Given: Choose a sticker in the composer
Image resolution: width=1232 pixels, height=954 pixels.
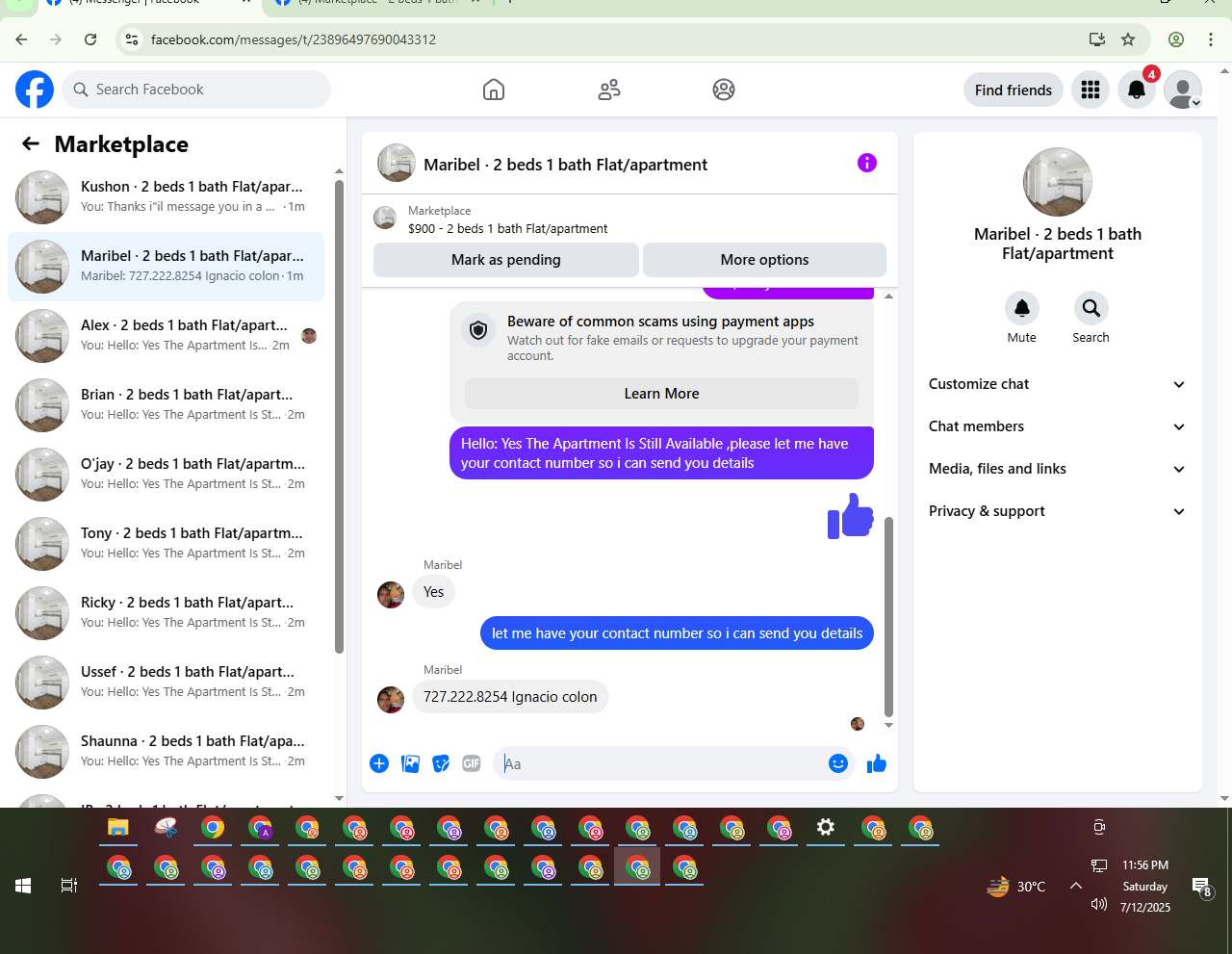Looking at the screenshot, I should click(441, 763).
